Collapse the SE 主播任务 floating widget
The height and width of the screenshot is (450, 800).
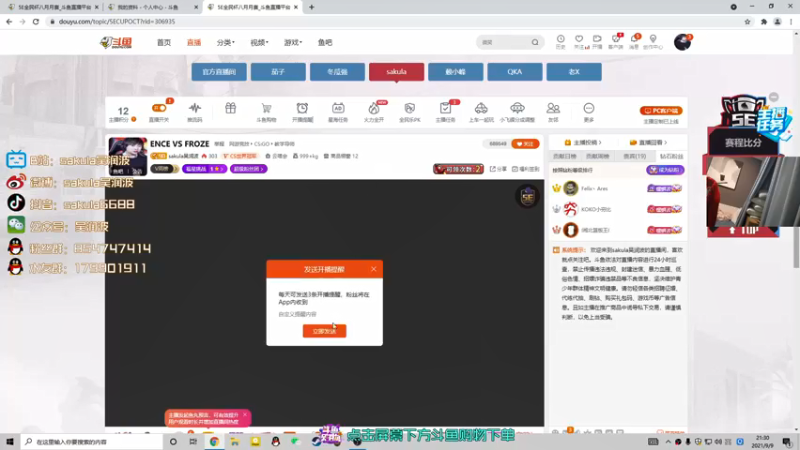[x=774, y=96]
